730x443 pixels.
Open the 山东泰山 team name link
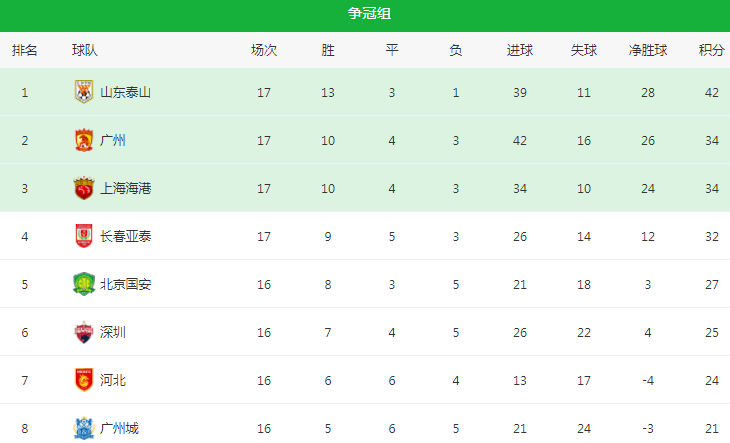[126, 93]
